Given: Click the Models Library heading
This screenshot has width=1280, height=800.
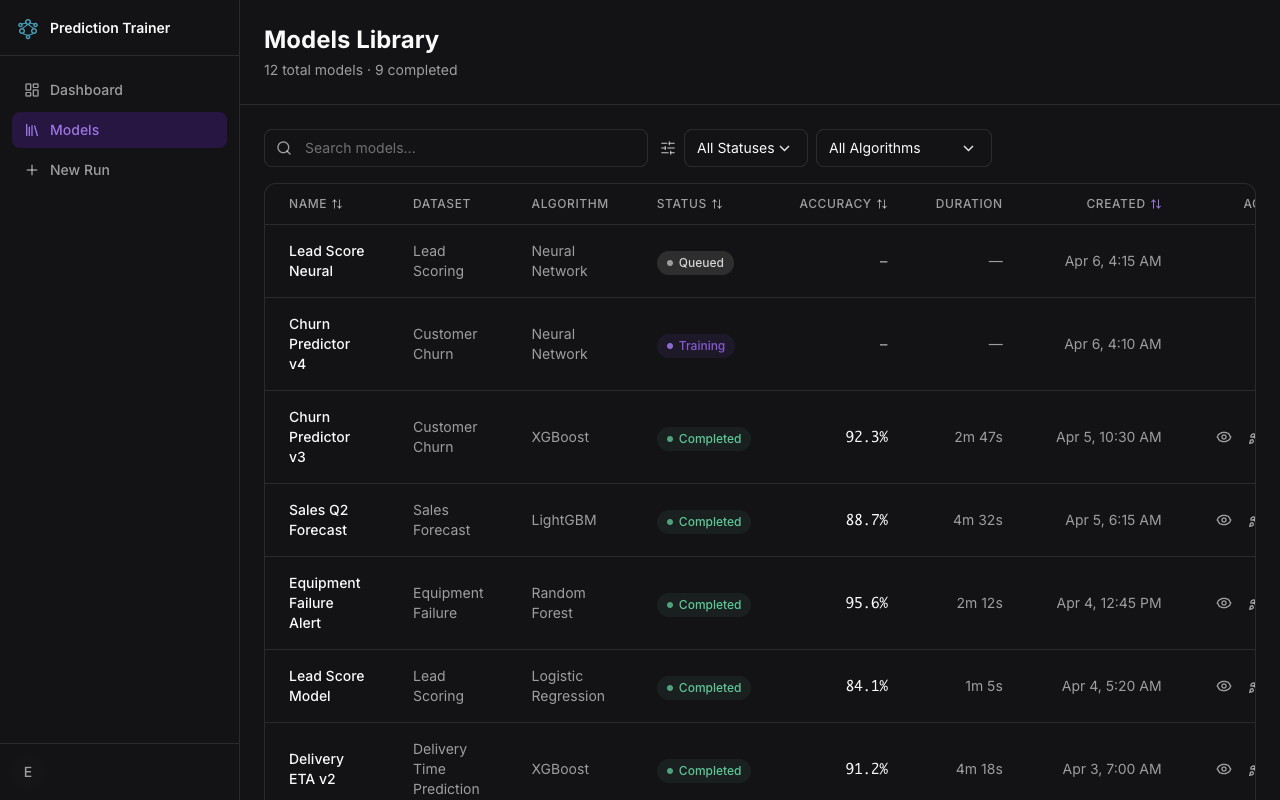Looking at the screenshot, I should [x=351, y=40].
